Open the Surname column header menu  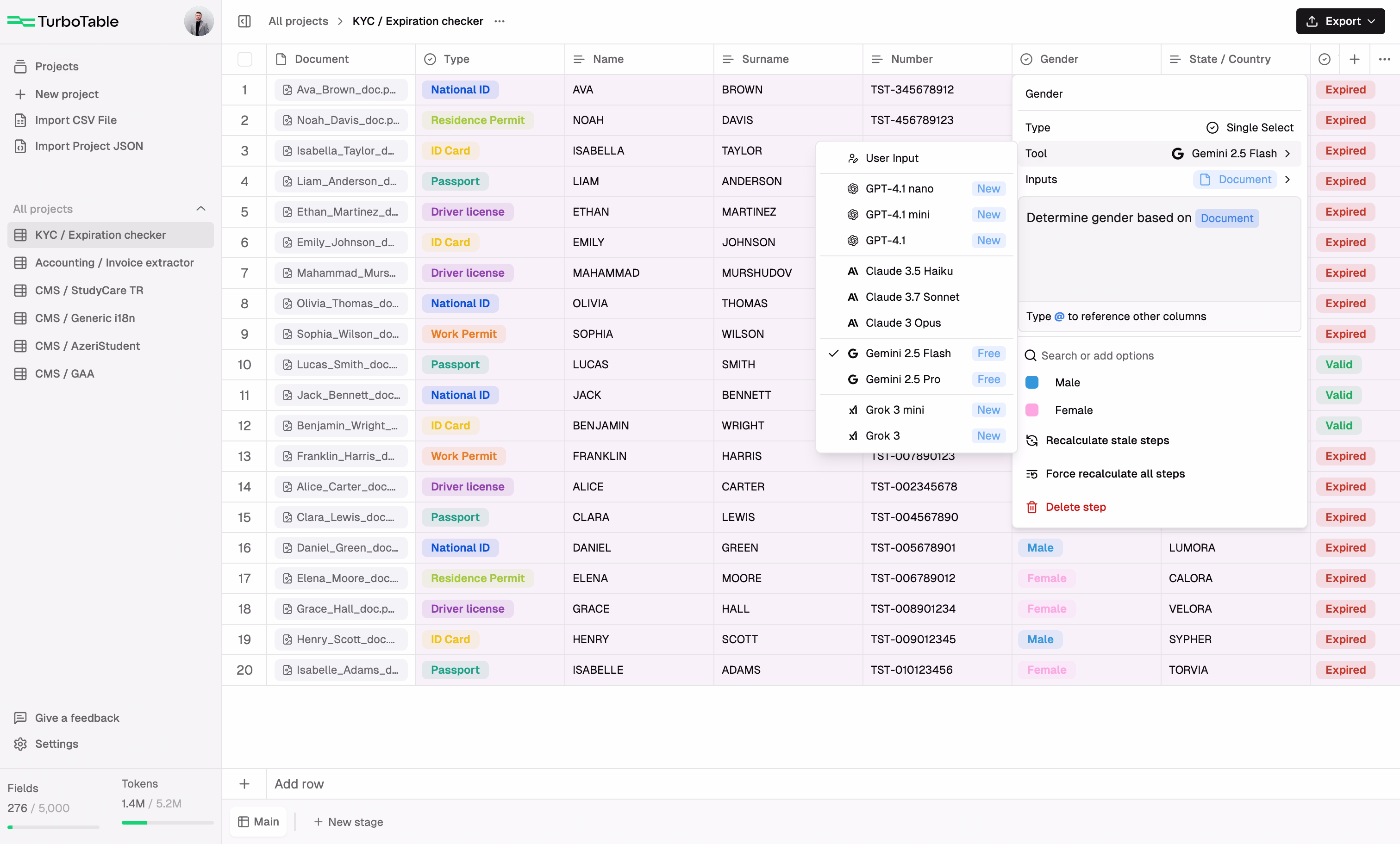point(788,59)
